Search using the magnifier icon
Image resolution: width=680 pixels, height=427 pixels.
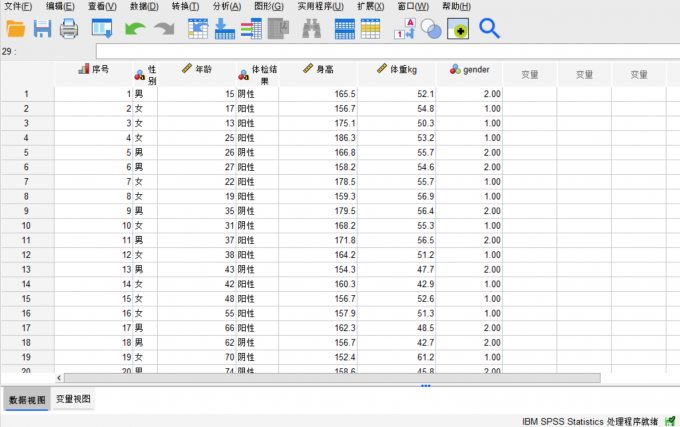pos(489,29)
